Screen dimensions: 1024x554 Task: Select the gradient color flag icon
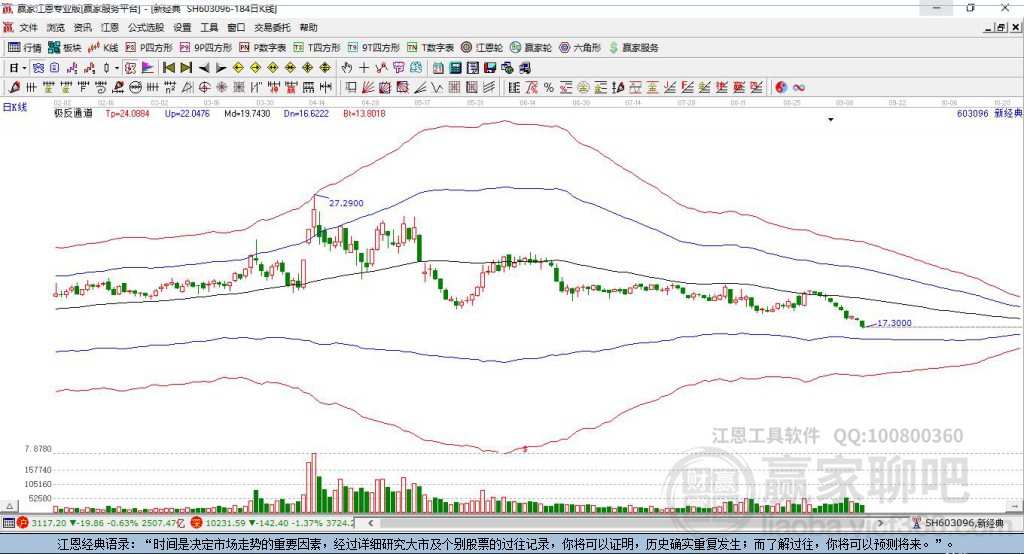(x=148, y=68)
